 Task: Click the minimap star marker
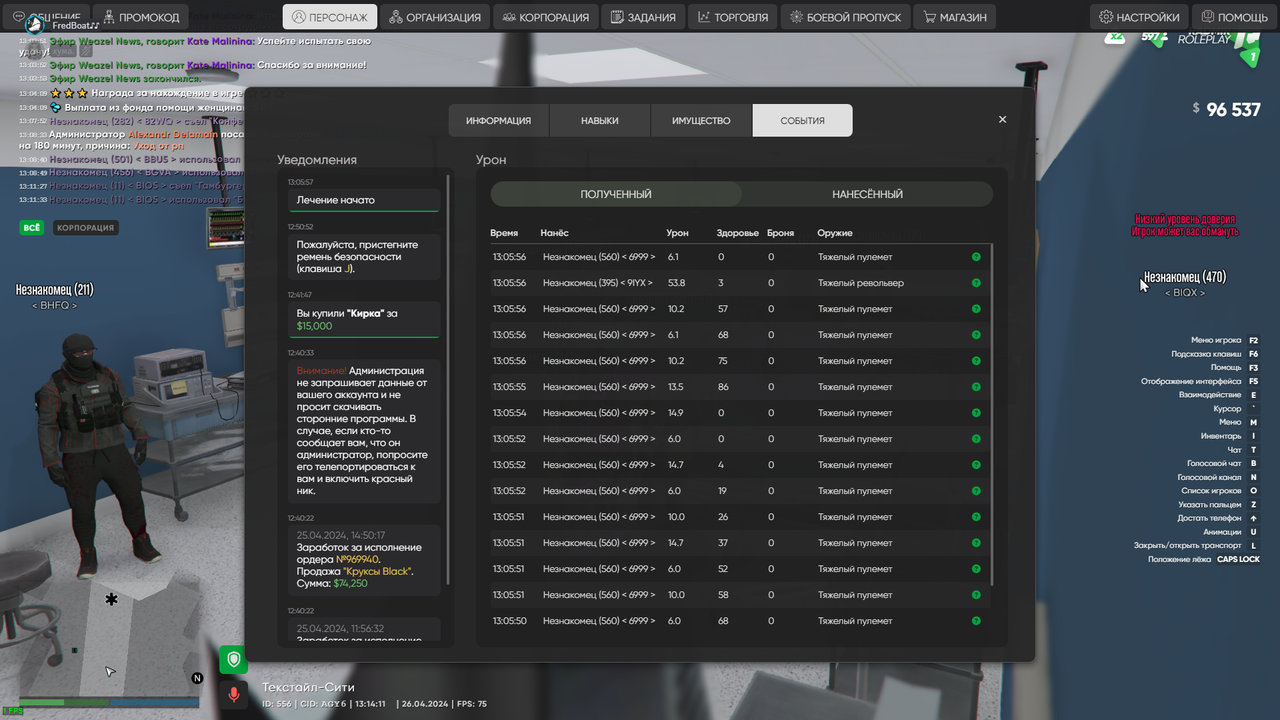(112, 599)
